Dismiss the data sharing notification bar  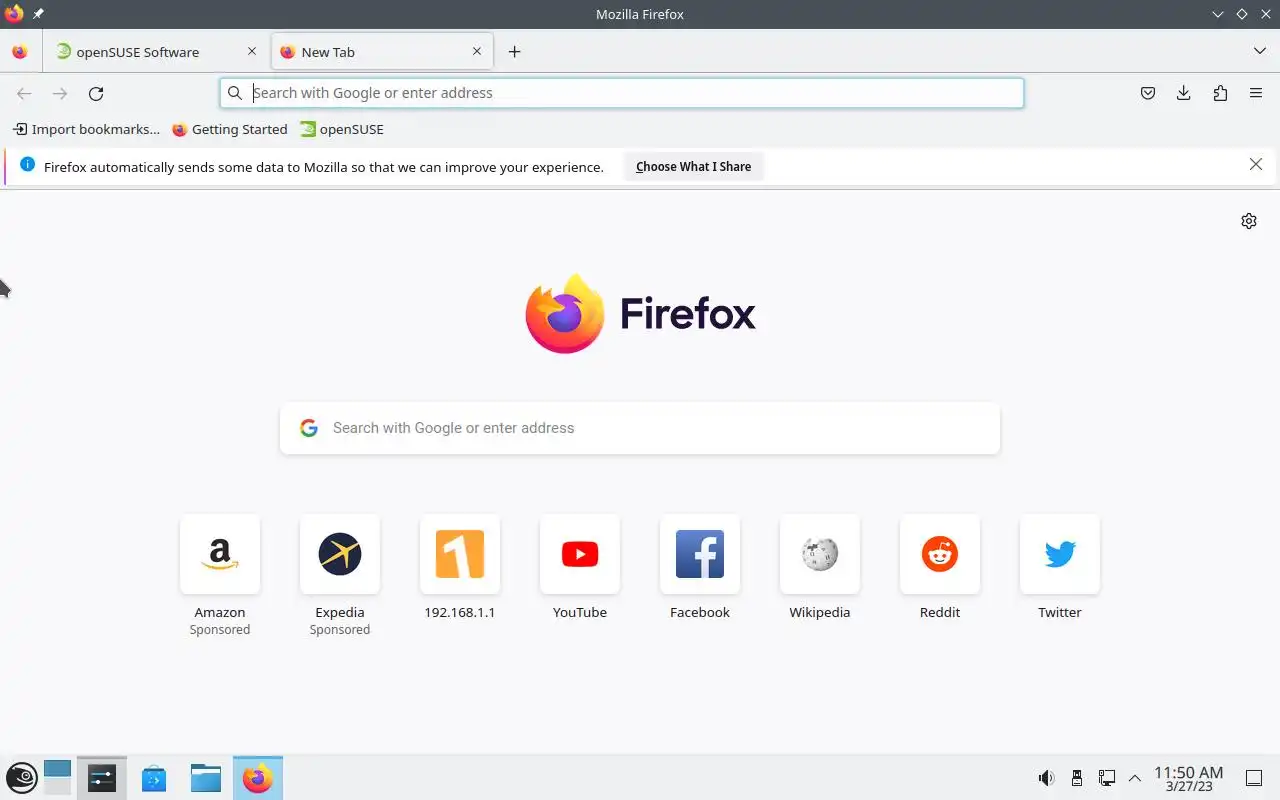(x=1256, y=165)
